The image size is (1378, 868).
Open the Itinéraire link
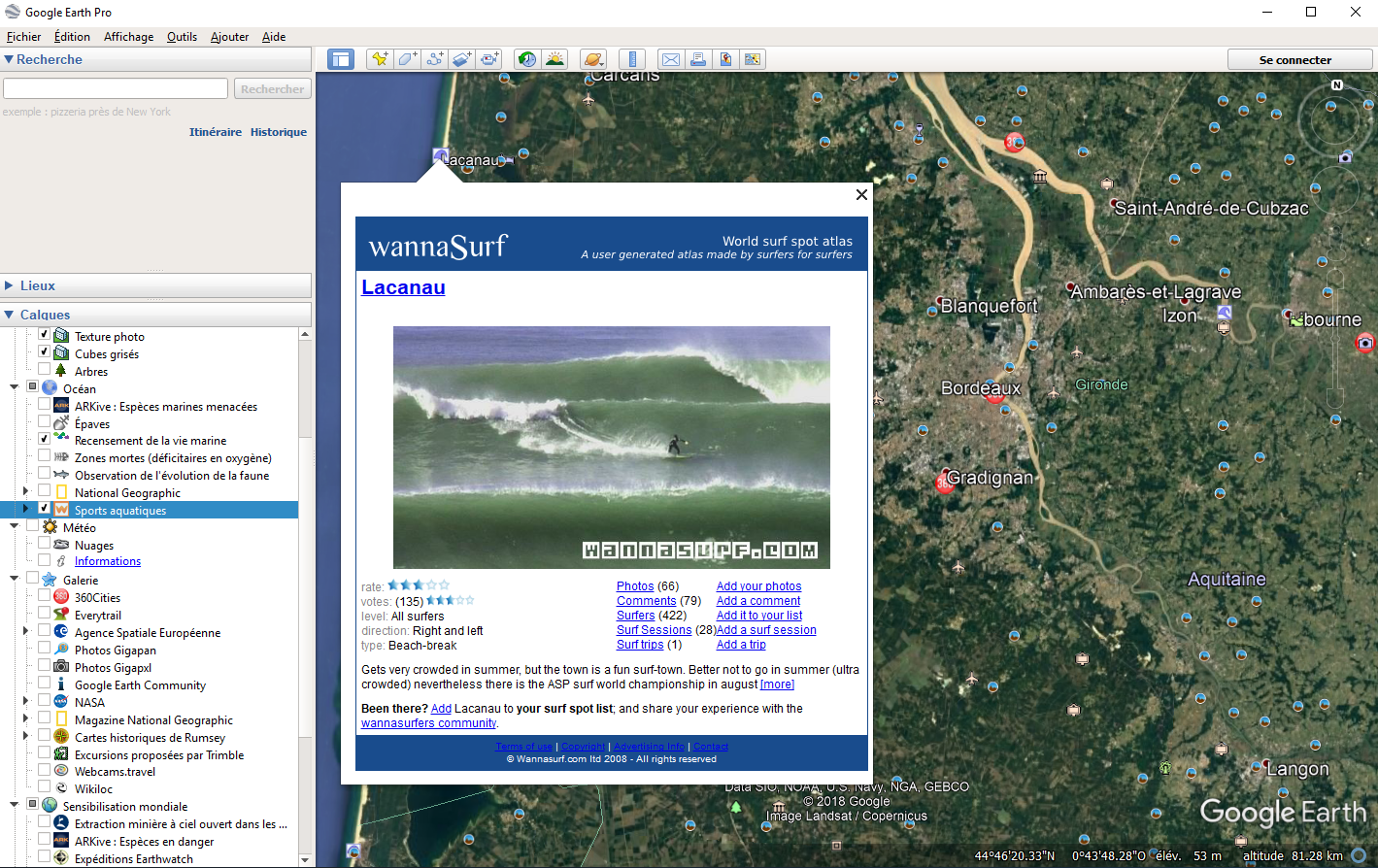tap(216, 132)
